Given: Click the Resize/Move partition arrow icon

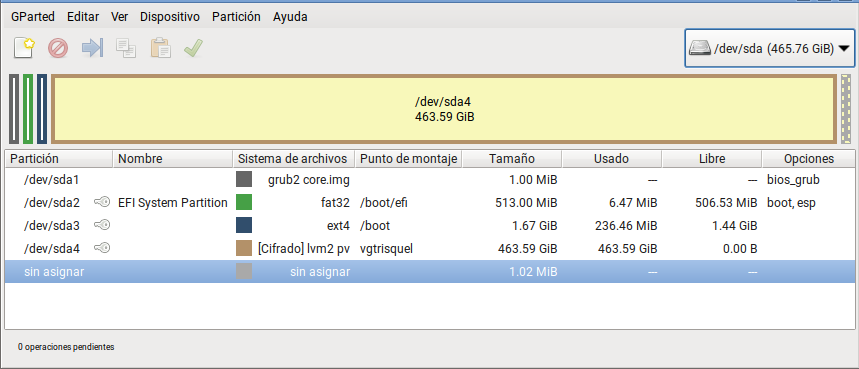Looking at the screenshot, I should pos(92,48).
